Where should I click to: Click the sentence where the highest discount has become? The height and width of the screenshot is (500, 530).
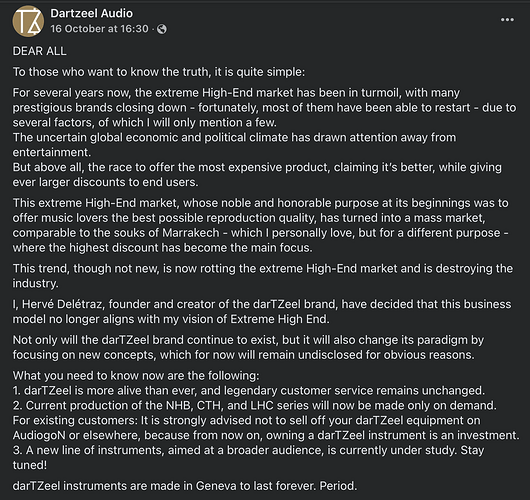163,248
